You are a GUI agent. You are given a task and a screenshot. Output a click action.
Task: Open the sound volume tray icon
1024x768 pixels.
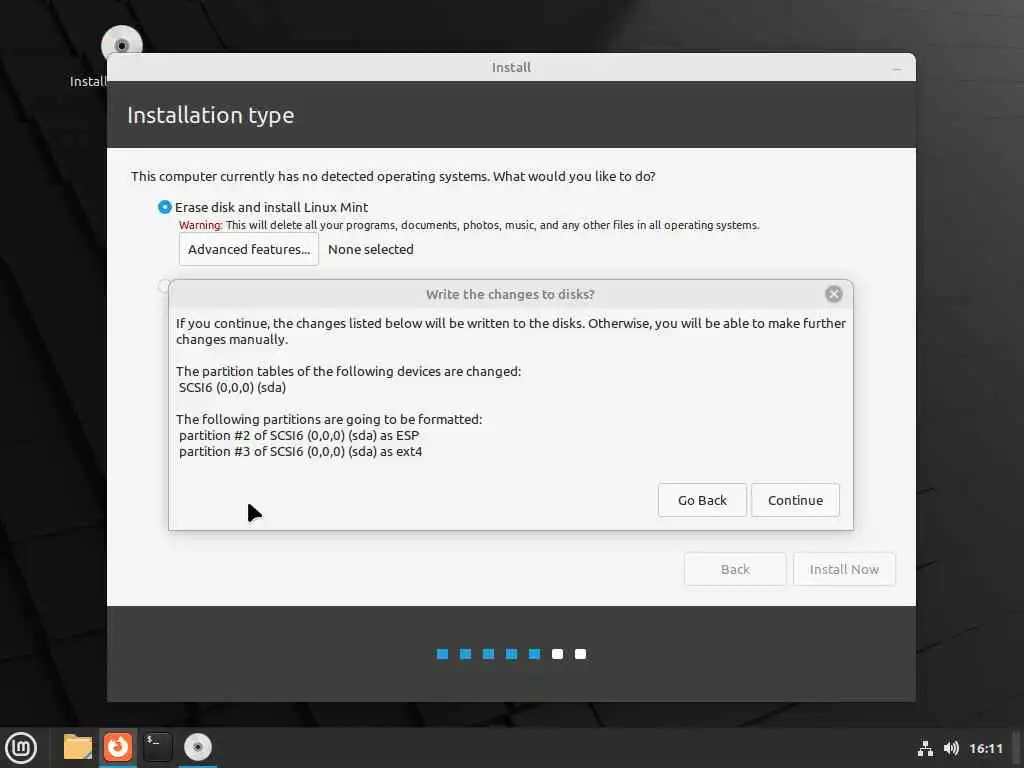pyautogui.click(x=951, y=748)
